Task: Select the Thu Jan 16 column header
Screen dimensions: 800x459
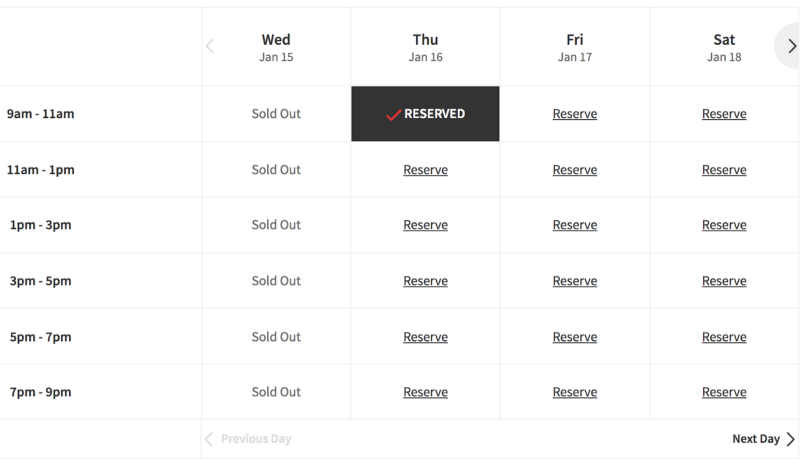Action: [426, 47]
